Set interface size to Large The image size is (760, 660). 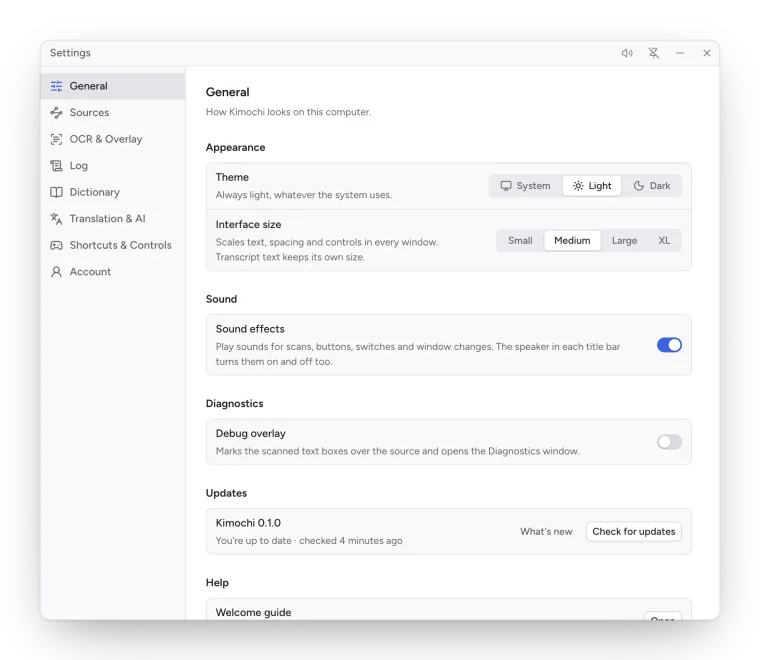[624, 241]
